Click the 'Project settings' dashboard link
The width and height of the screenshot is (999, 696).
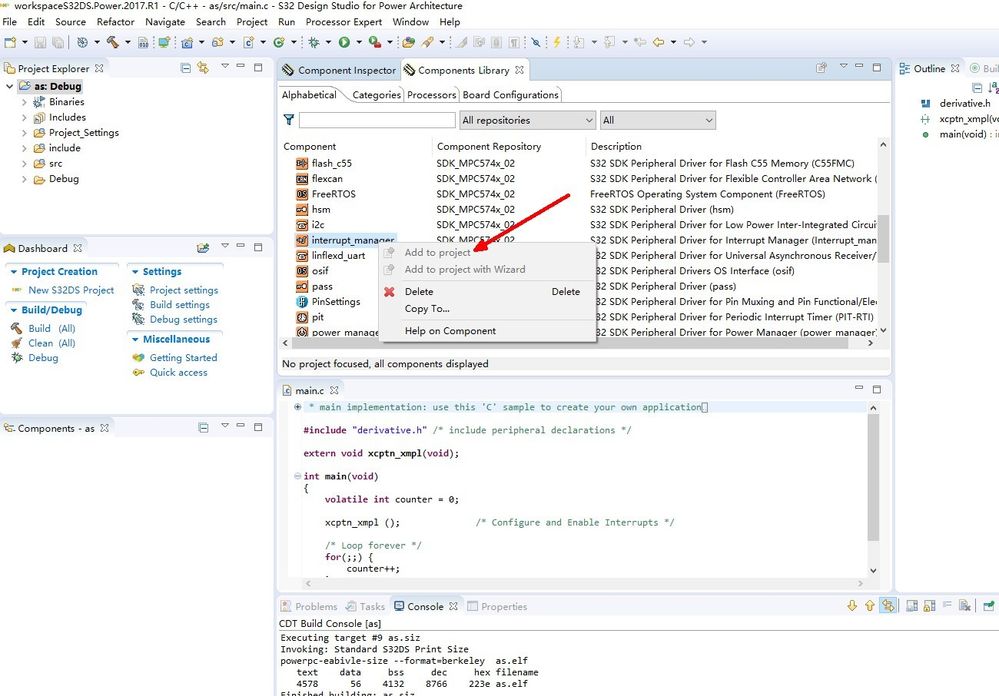[x=183, y=290]
